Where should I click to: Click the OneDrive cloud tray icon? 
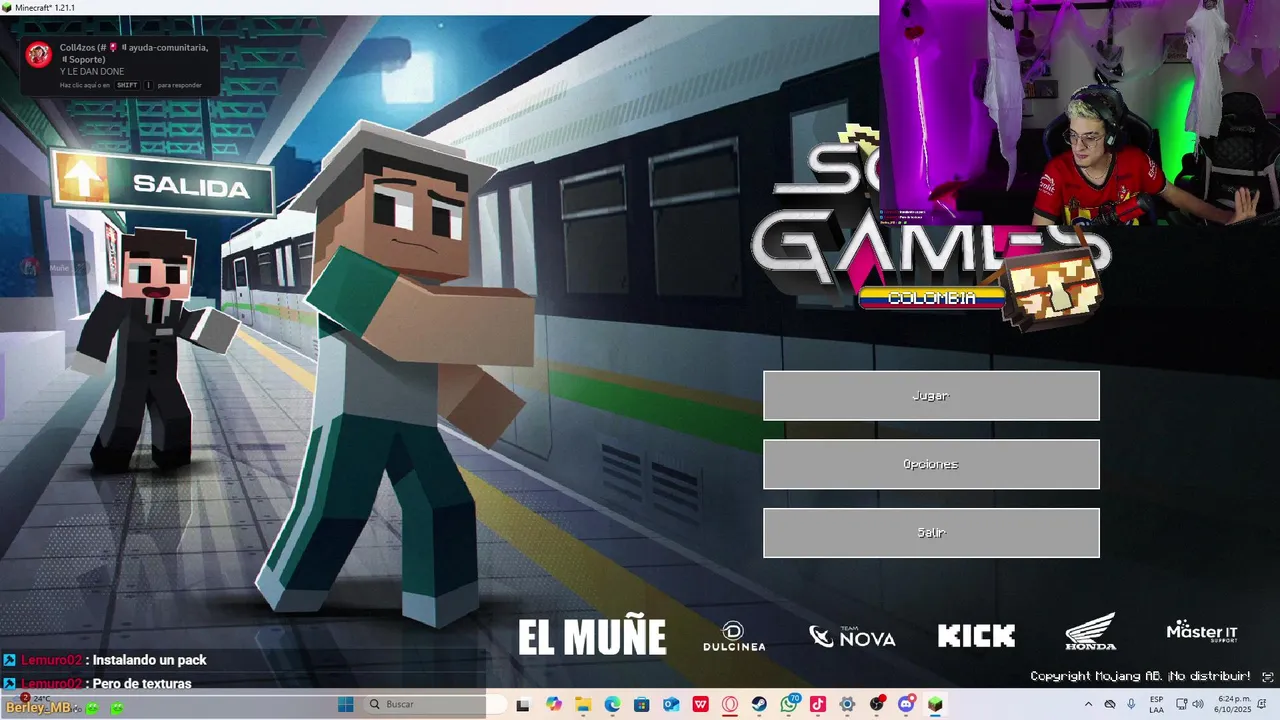click(x=1110, y=705)
